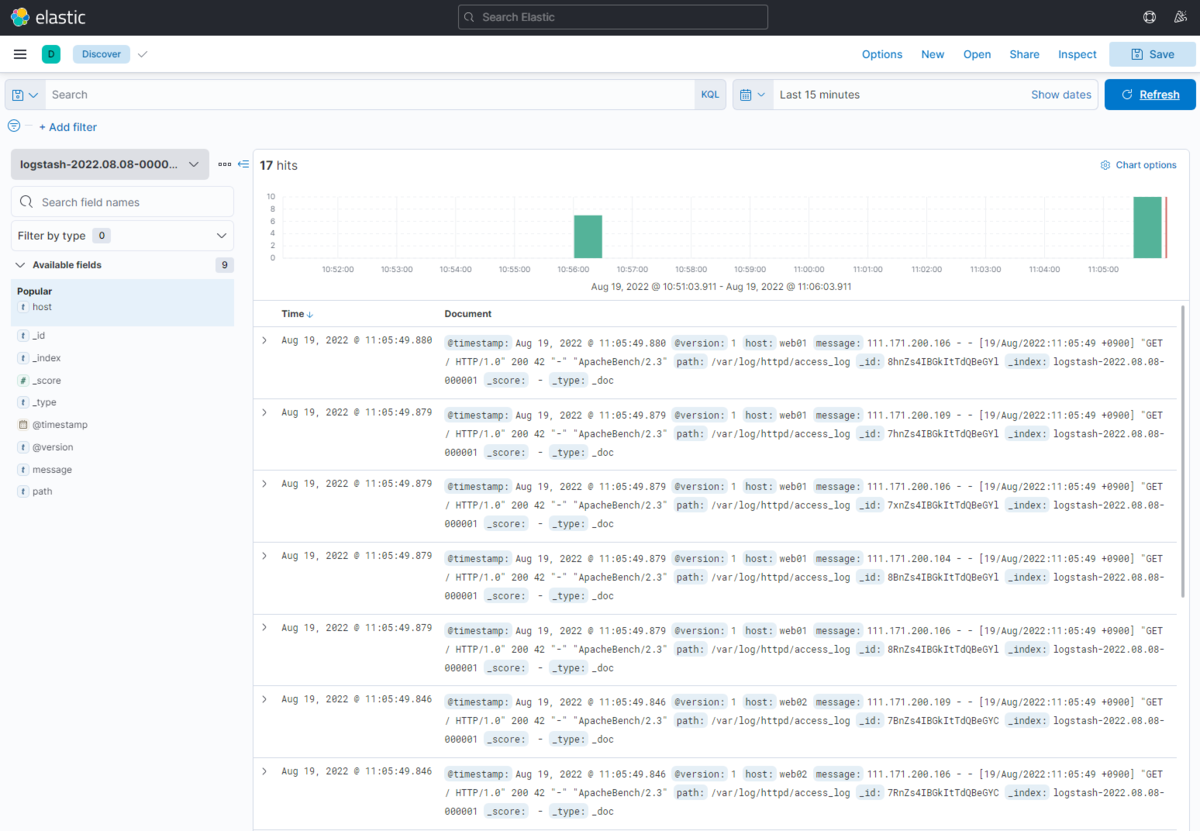Image resolution: width=1200 pixels, height=831 pixels.
Task: Click the message field type icon
Action: (23, 469)
